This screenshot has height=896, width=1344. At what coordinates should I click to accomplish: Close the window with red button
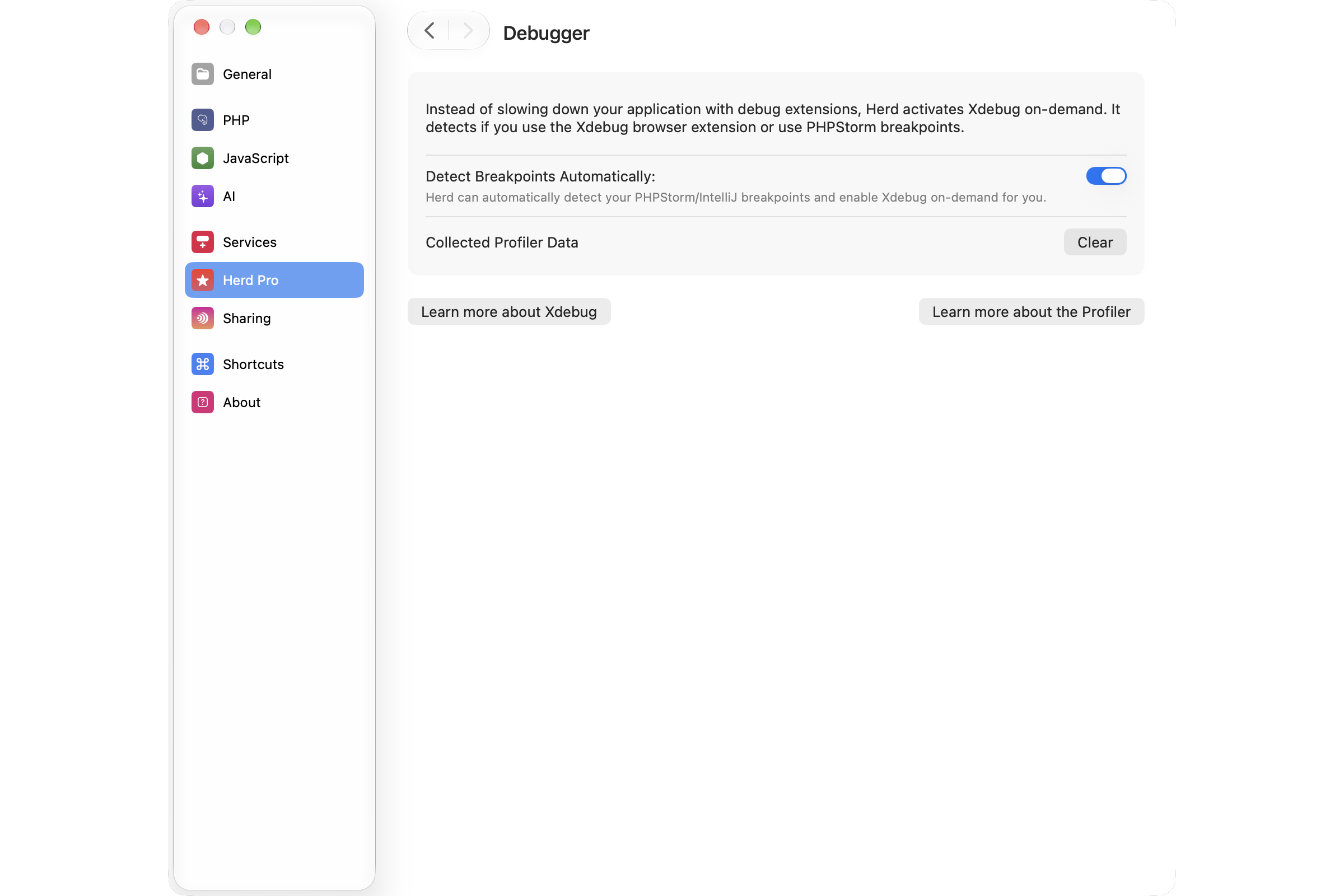[x=202, y=27]
